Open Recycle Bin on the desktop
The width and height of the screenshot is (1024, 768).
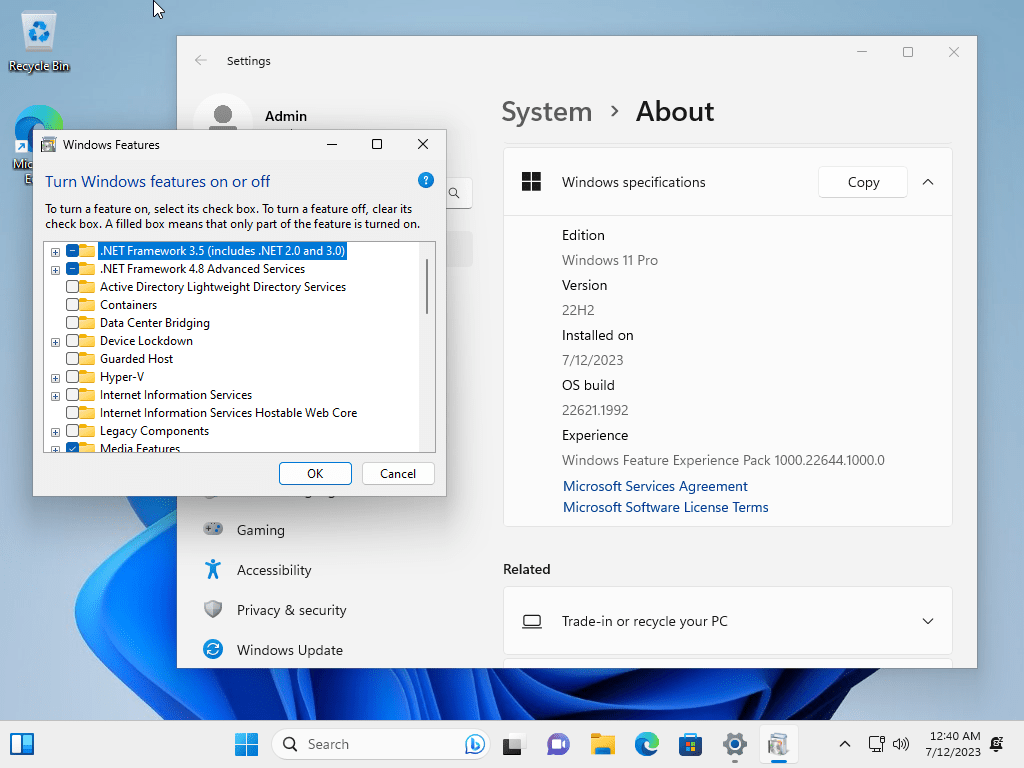pyautogui.click(x=39, y=41)
